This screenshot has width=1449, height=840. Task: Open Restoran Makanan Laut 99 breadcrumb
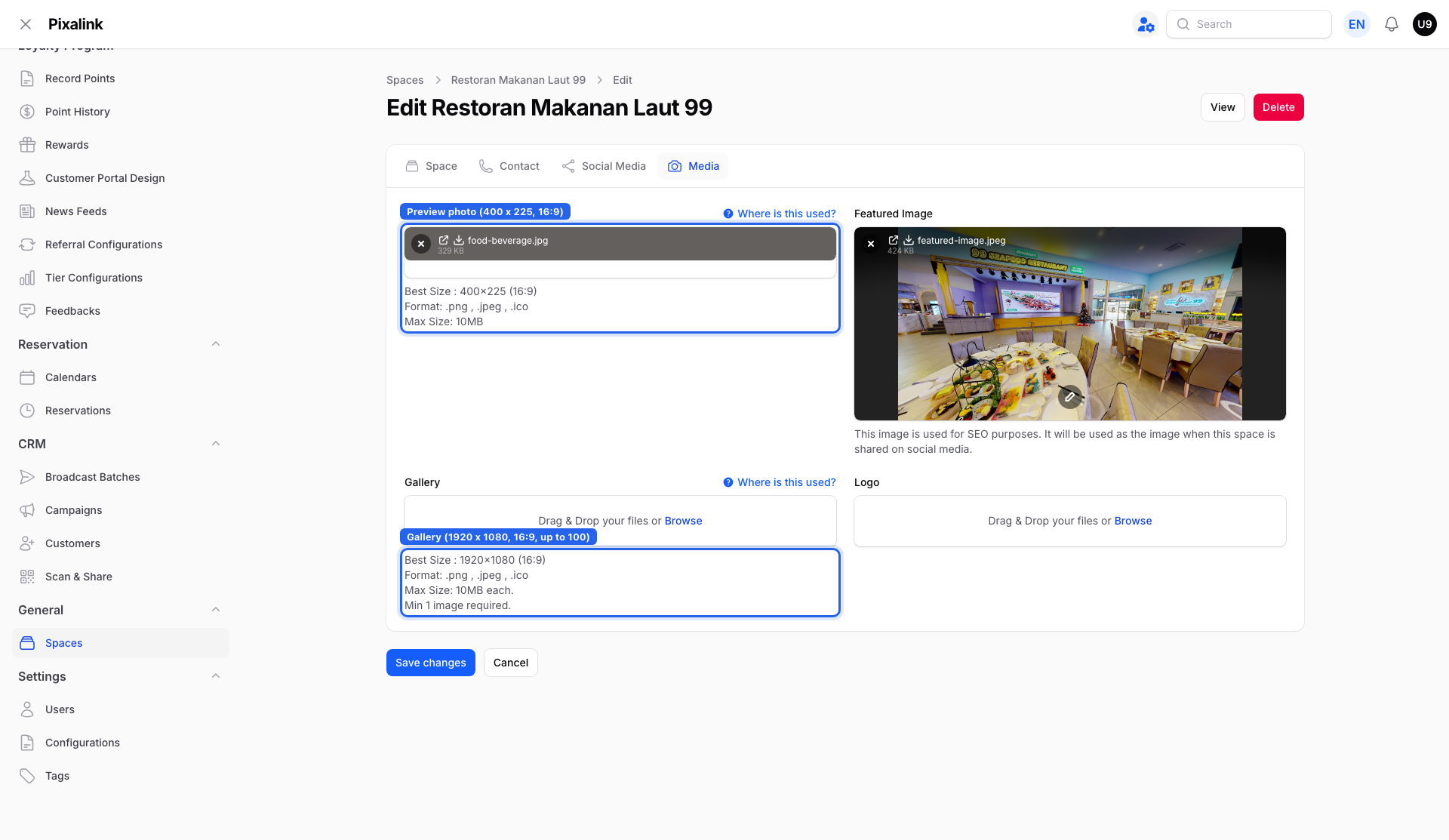518,80
